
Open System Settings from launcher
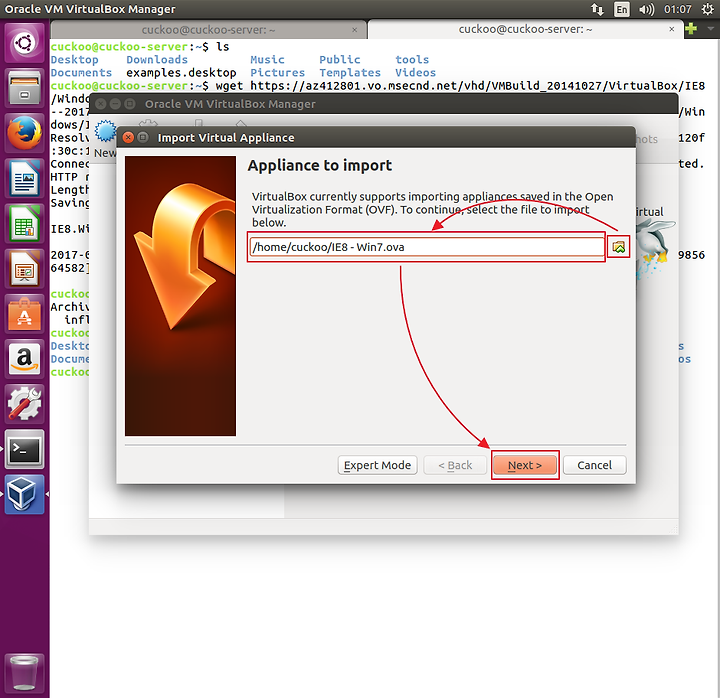(24, 403)
